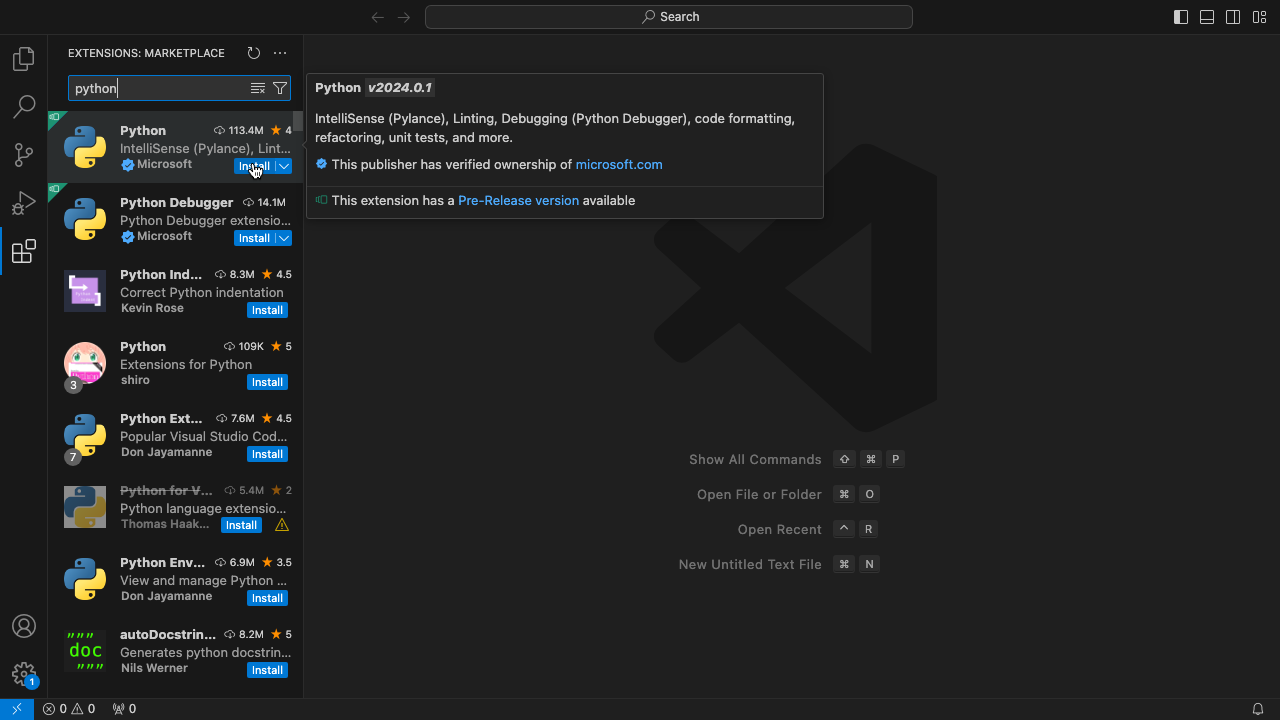This screenshot has height=720, width=1280.
Task: Open Python Debugger install options arrow
Action: coord(284,238)
